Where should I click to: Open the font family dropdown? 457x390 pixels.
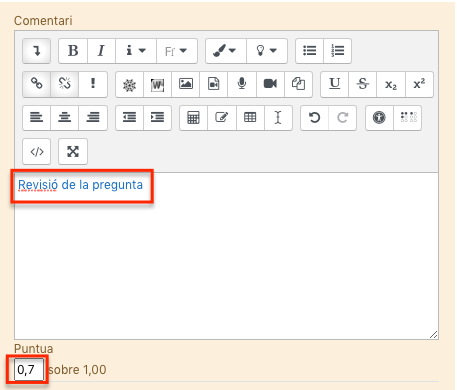pos(177,51)
